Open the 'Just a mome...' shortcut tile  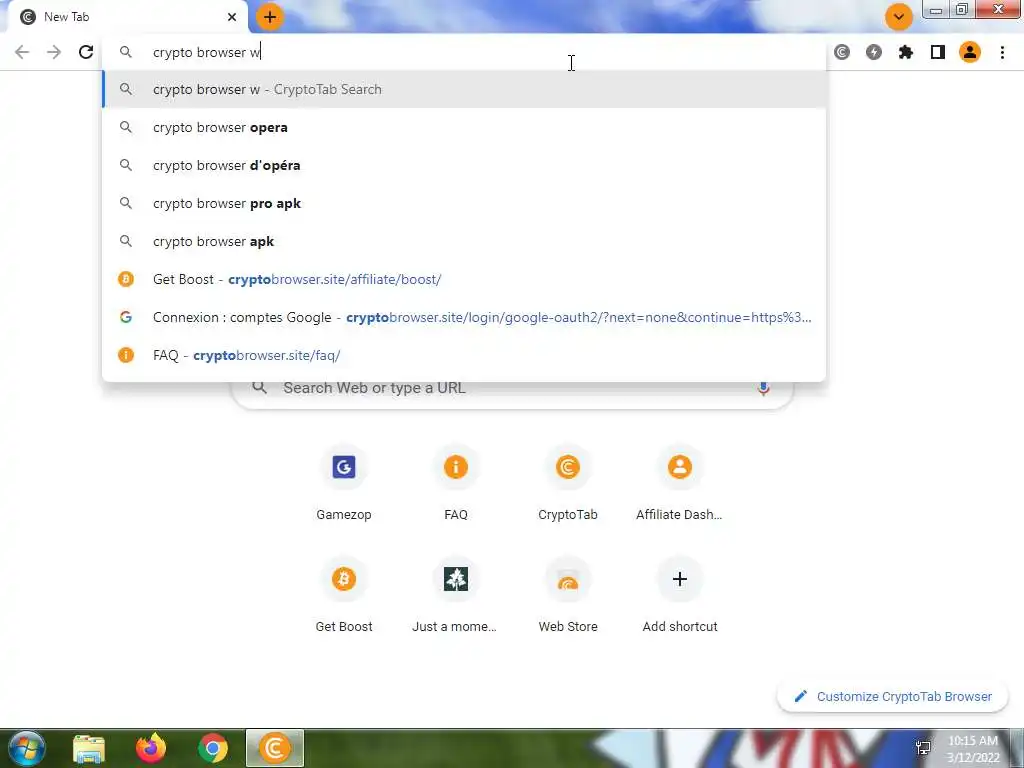[456, 596]
